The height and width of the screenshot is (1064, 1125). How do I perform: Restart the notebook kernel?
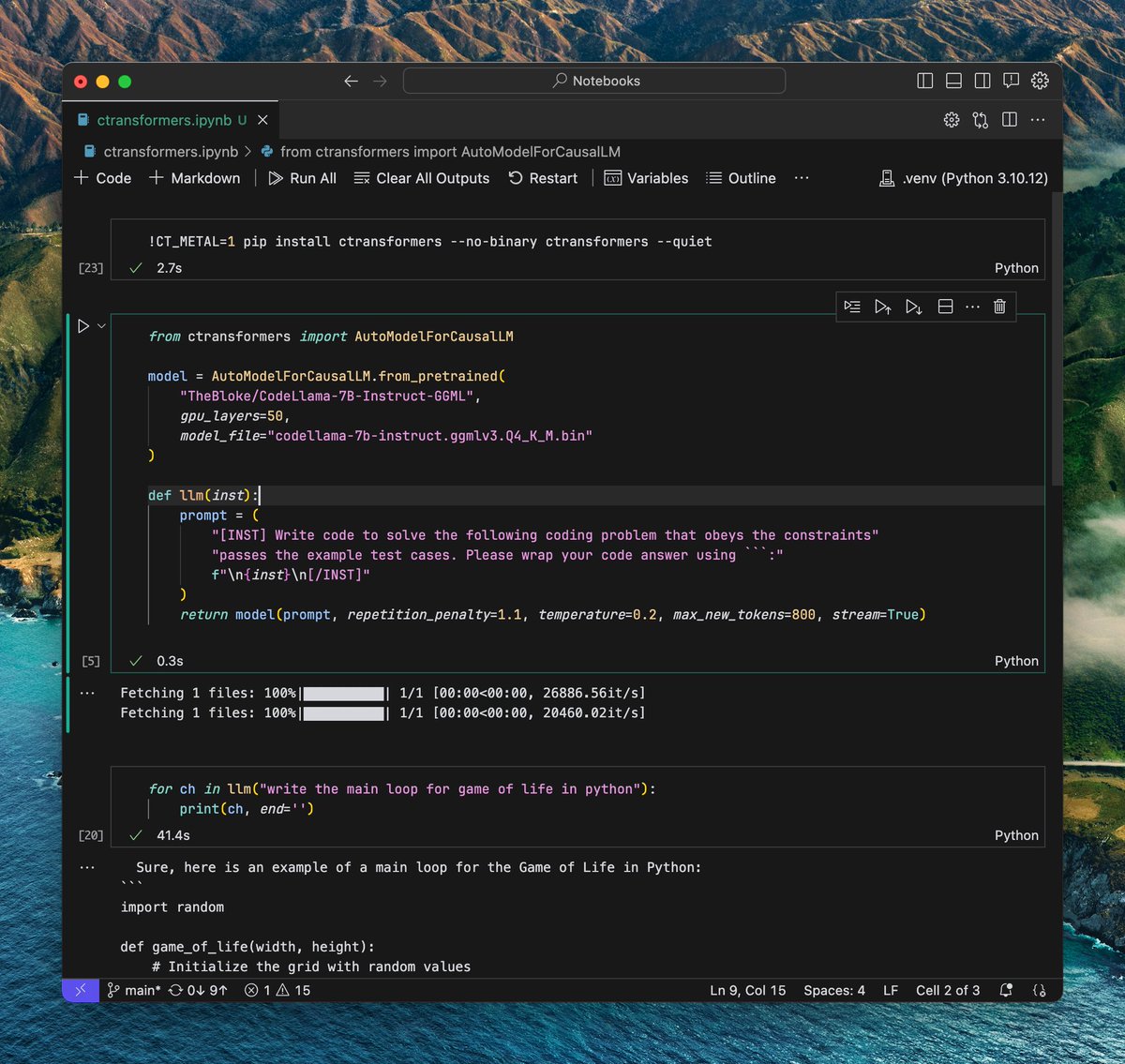tap(543, 178)
